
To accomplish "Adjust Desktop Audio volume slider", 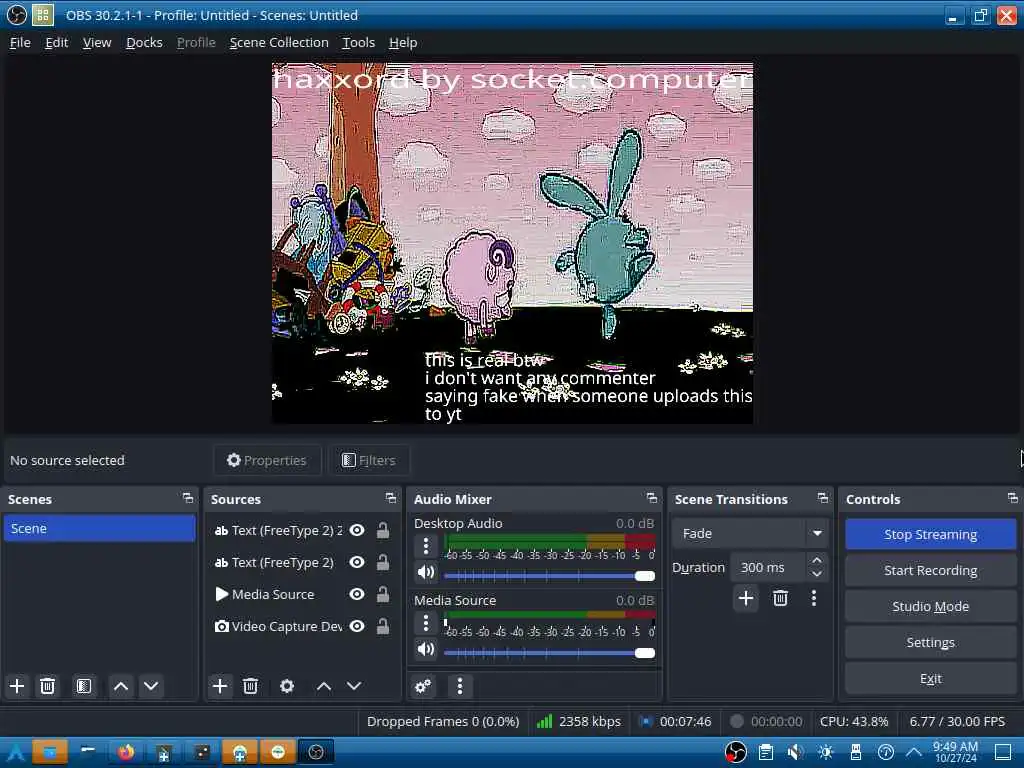I will [x=549, y=575].
